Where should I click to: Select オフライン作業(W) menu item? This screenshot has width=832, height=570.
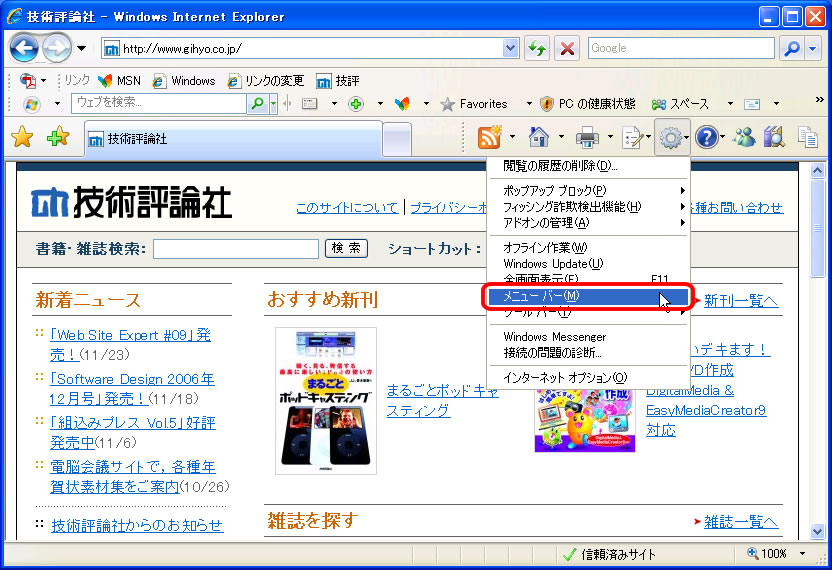[x=588, y=247]
